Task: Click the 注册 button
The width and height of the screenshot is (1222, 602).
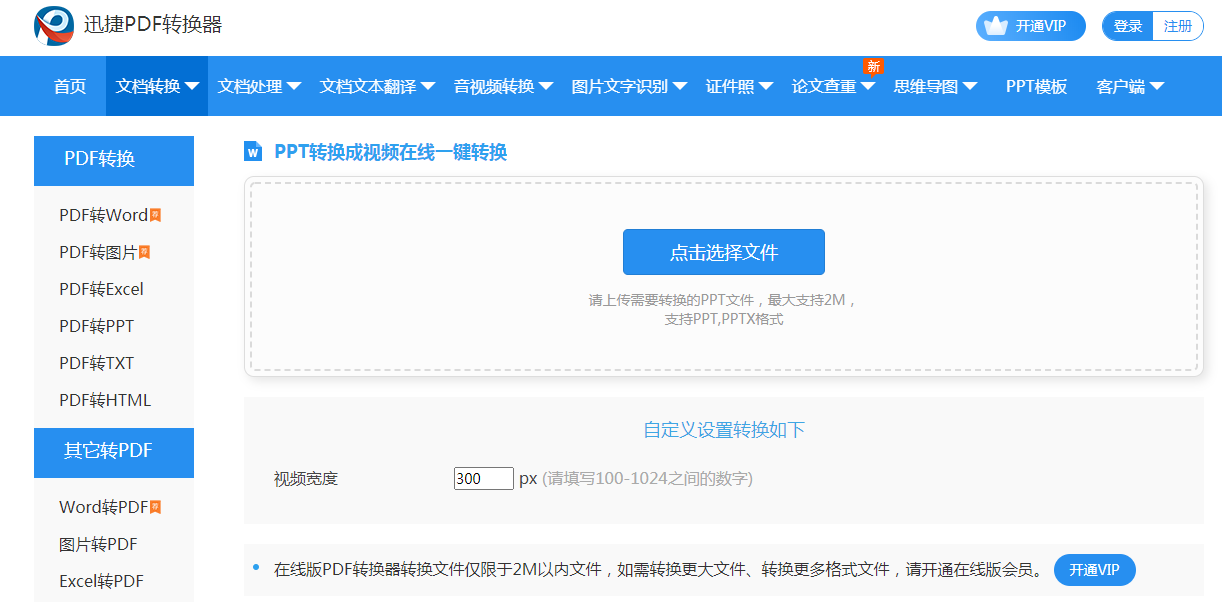Action: point(1178,26)
